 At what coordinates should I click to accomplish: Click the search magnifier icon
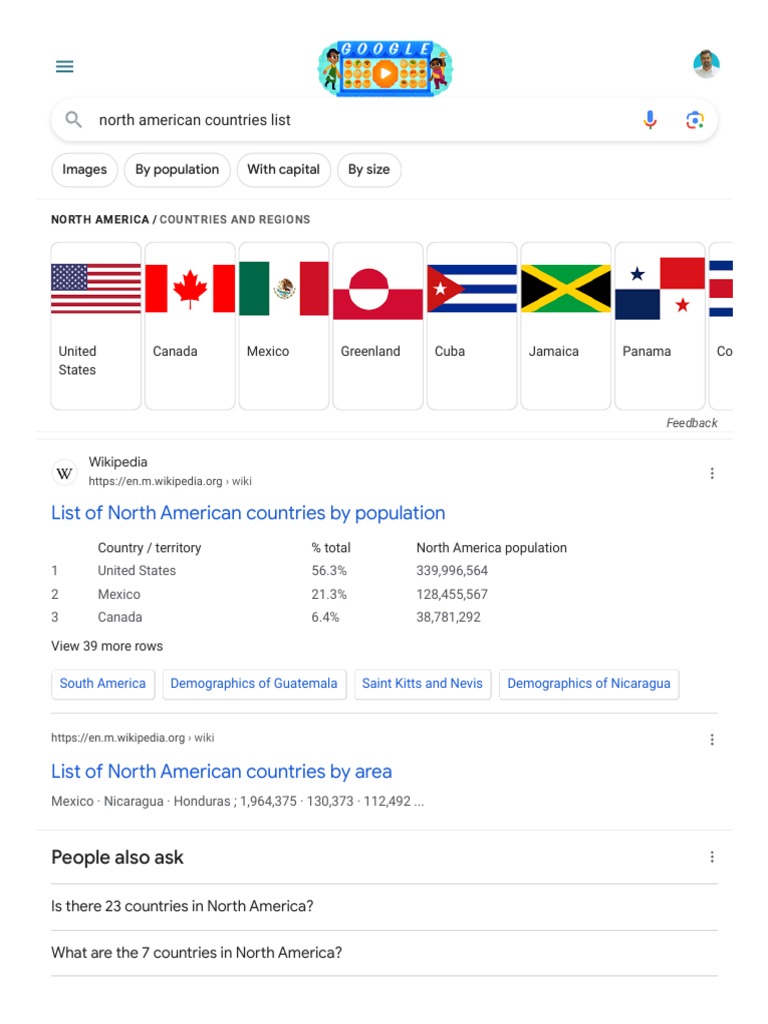point(74,120)
